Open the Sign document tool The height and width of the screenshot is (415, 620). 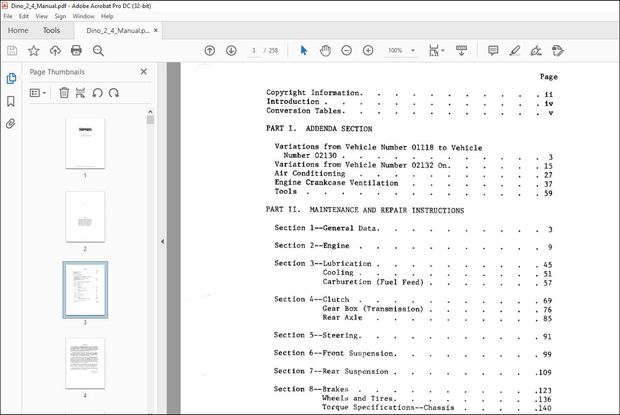(x=536, y=51)
